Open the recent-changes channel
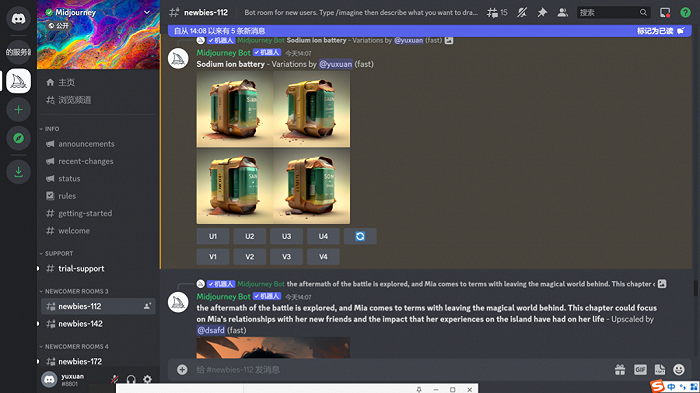 [x=98, y=161]
